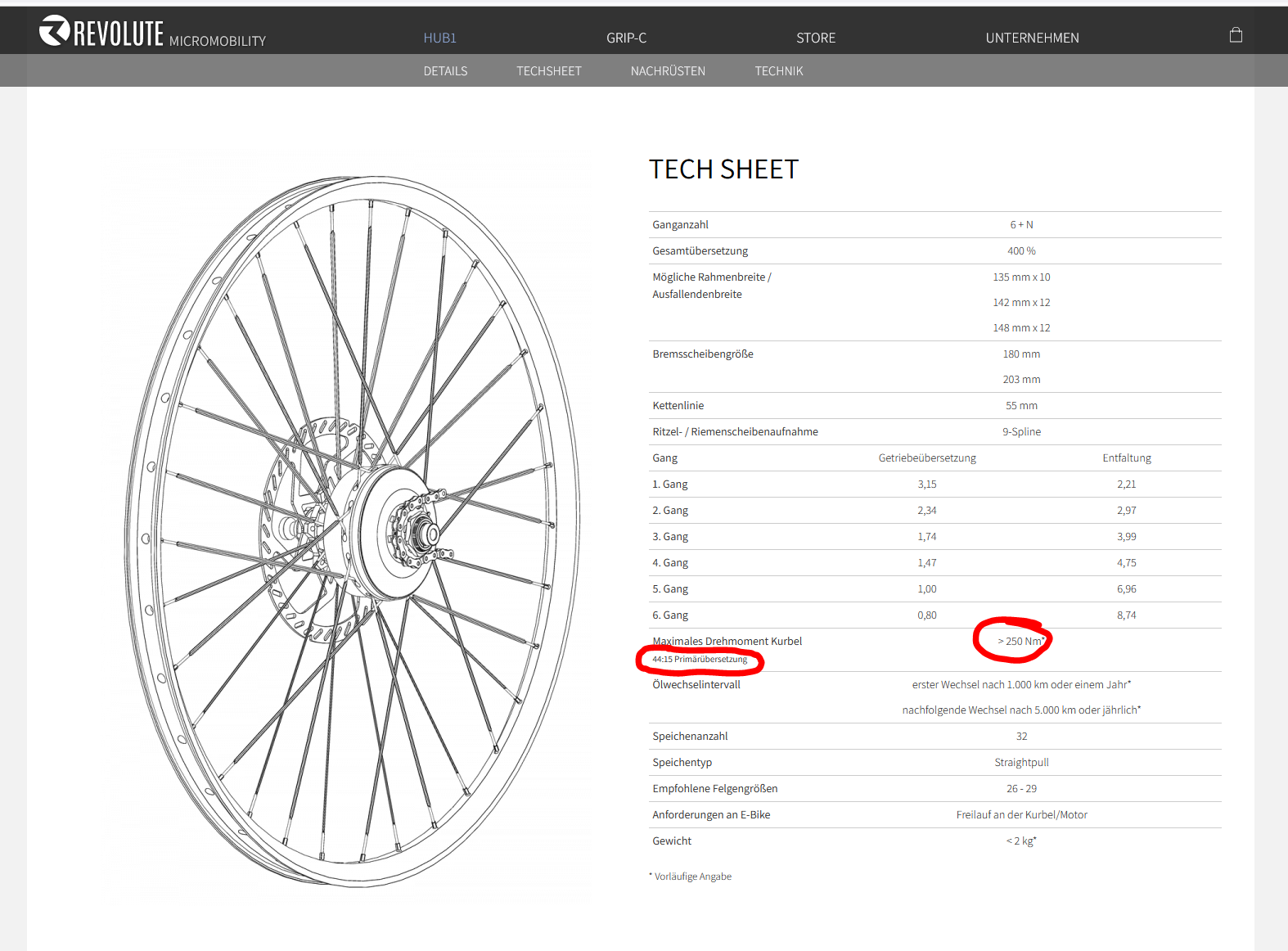Image resolution: width=1288 pixels, height=951 pixels.
Task: Click the Revolute Micromobility logo
Action: click(152, 33)
